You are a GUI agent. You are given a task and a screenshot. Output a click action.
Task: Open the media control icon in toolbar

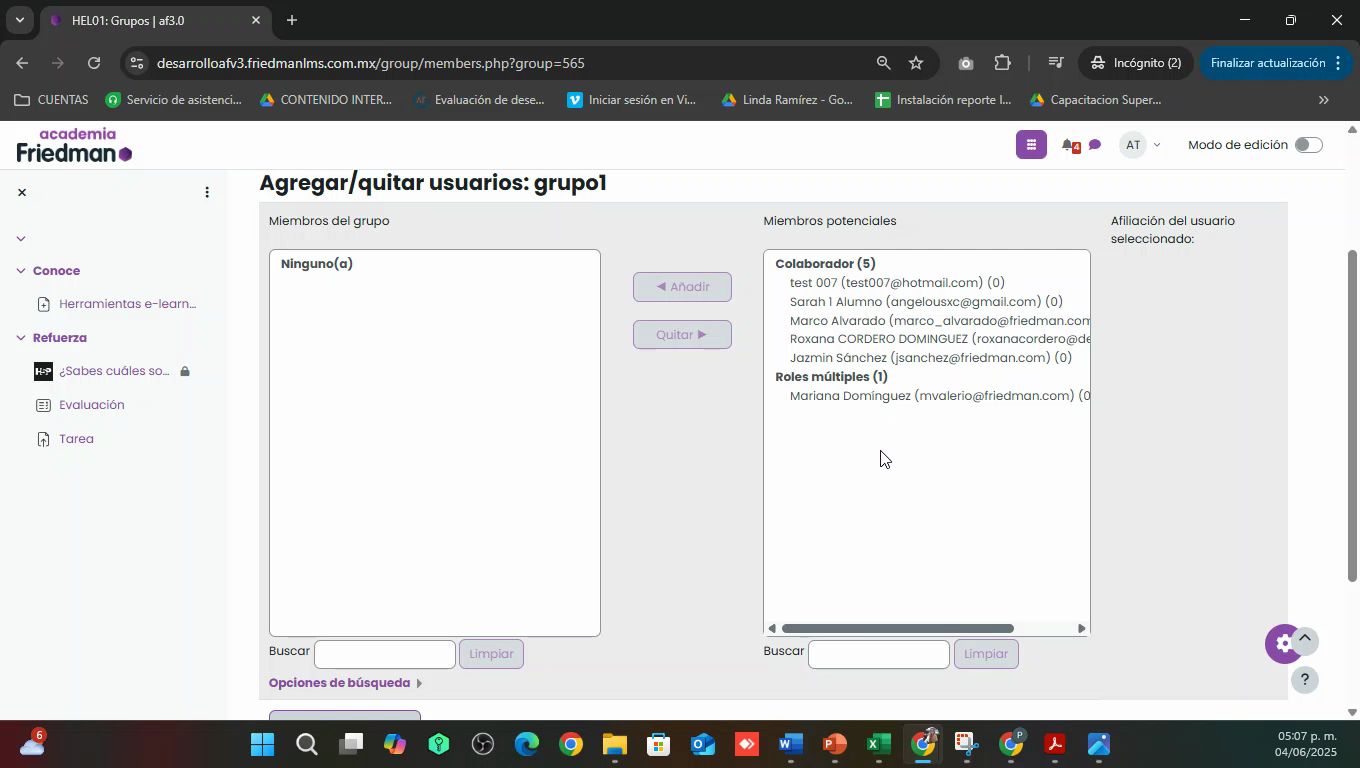coord(1056,63)
